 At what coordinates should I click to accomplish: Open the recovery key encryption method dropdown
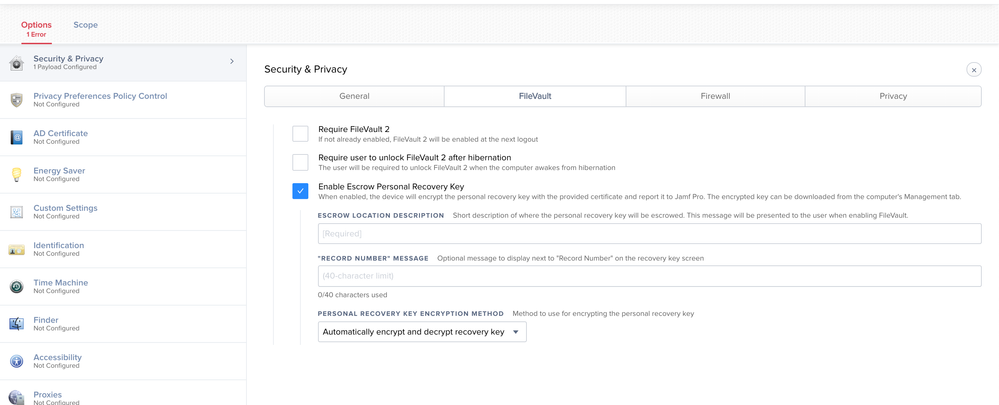[422, 332]
